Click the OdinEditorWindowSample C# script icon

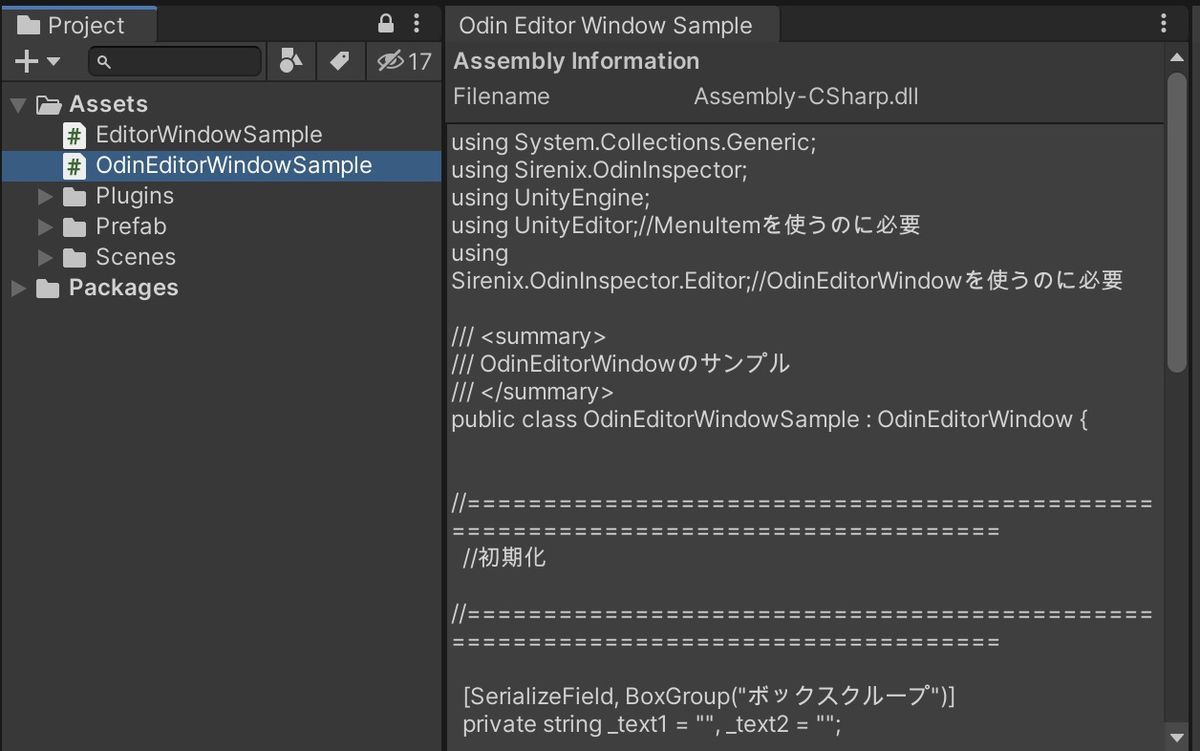coord(75,166)
